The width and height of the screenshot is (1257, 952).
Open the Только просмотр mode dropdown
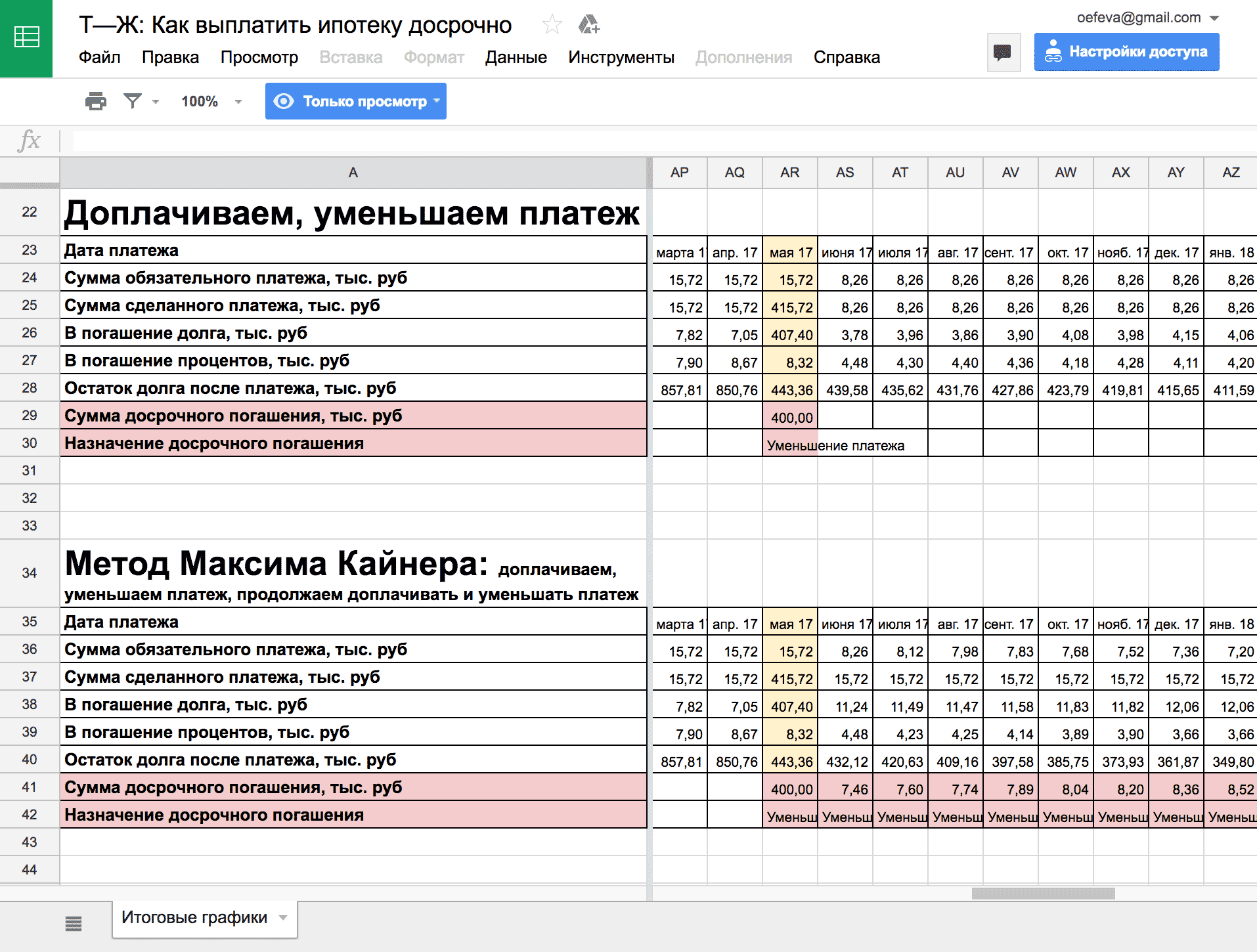[x=356, y=101]
